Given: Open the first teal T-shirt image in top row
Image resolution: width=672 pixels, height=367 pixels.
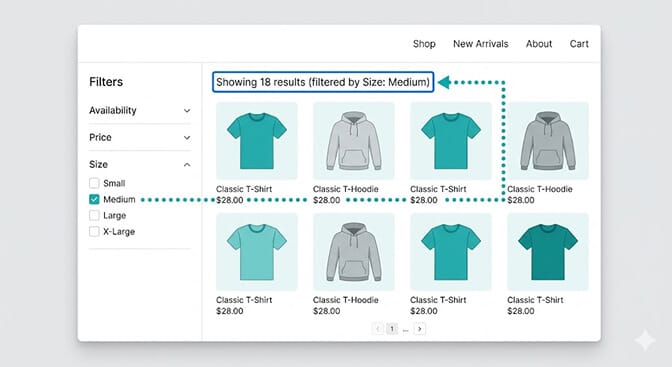Looking at the screenshot, I should (x=257, y=141).
